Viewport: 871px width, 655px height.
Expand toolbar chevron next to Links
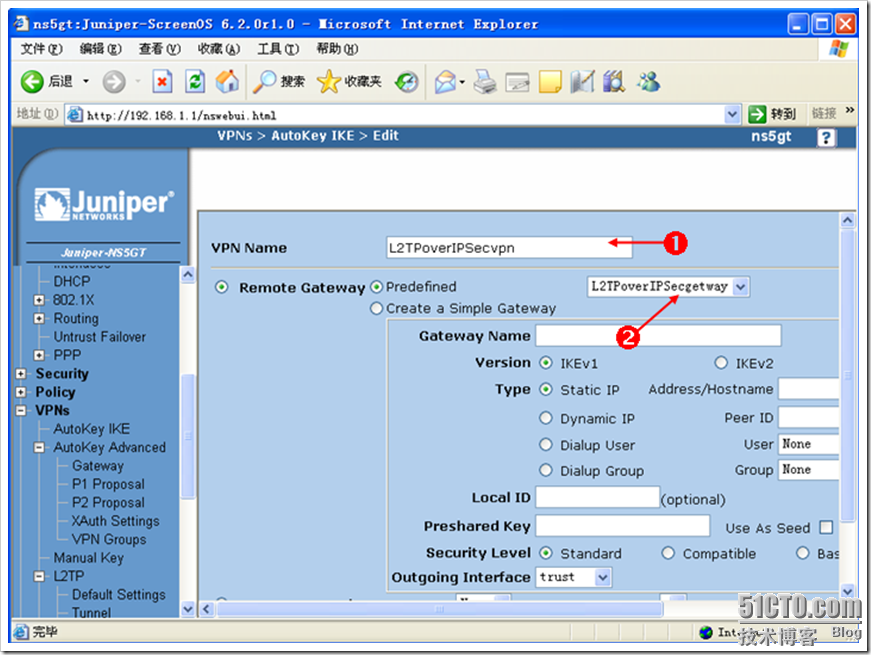(x=849, y=110)
